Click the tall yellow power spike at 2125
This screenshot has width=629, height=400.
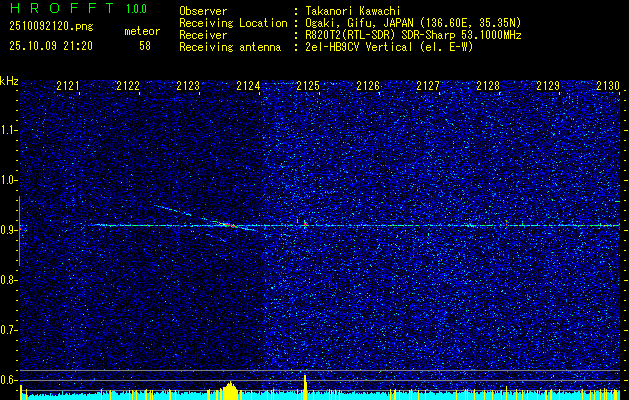[305, 387]
